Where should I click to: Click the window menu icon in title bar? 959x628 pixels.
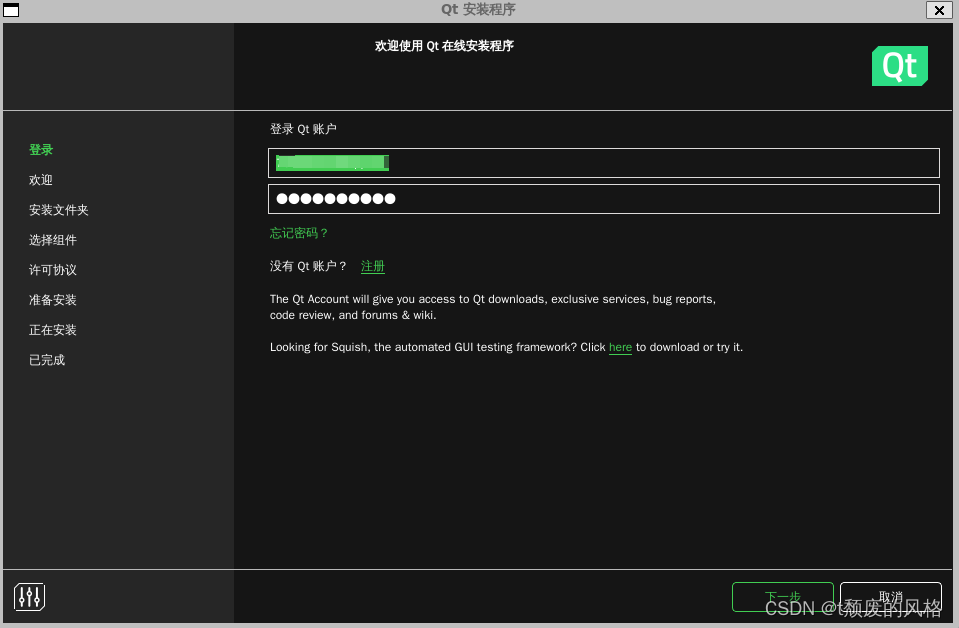(x=11, y=10)
